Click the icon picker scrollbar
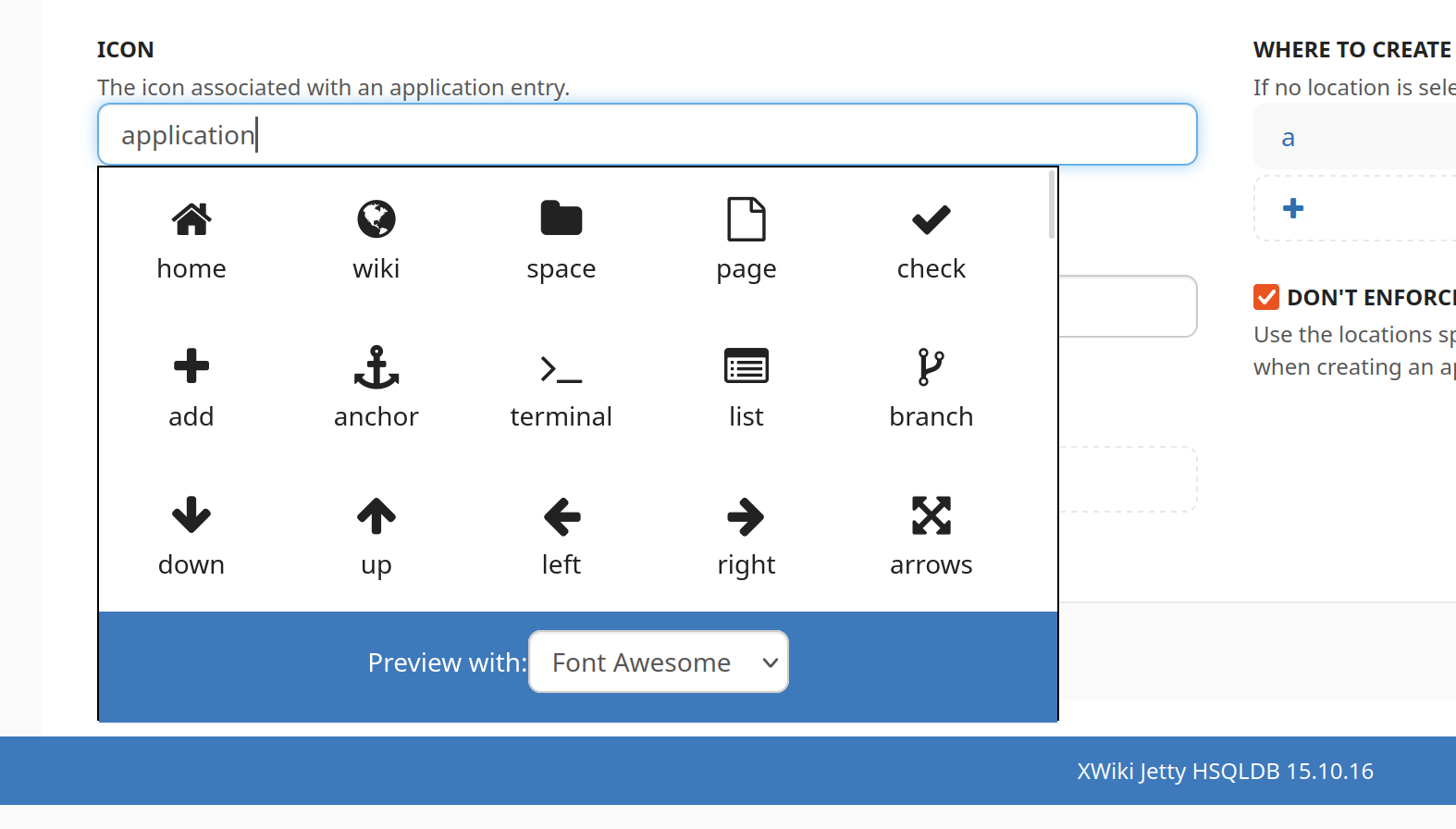The height and width of the screenshot is (829, 1456). click(1052, 205)
